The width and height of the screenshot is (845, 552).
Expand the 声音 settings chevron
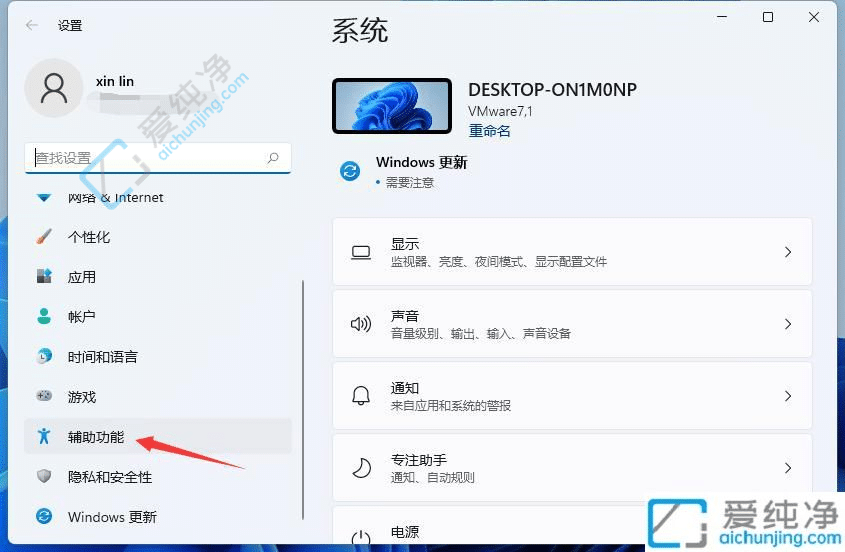(x=788, y=324)
